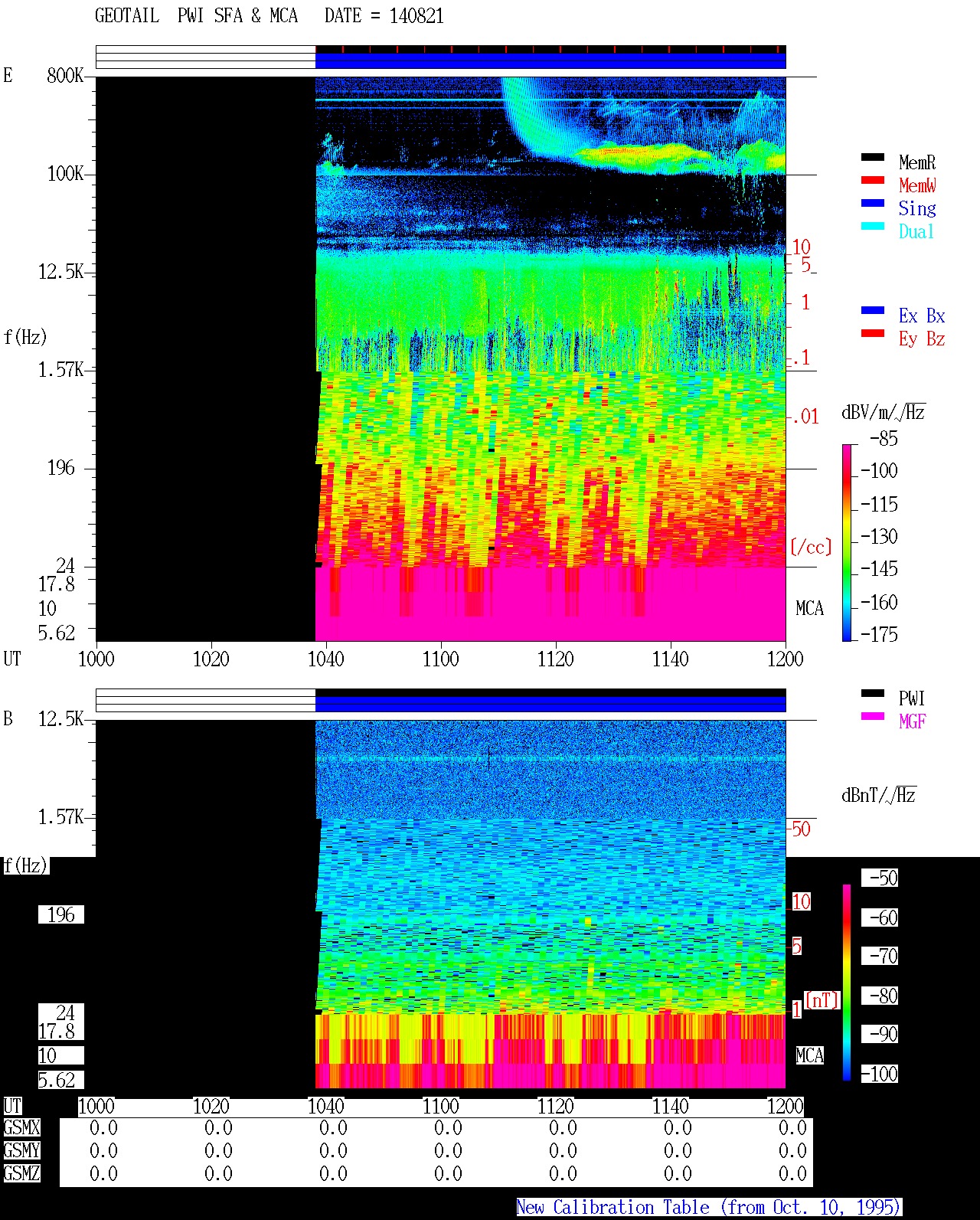Click the MCA label beside E panel
The image size is (980, 1220).
coord(809,608)
